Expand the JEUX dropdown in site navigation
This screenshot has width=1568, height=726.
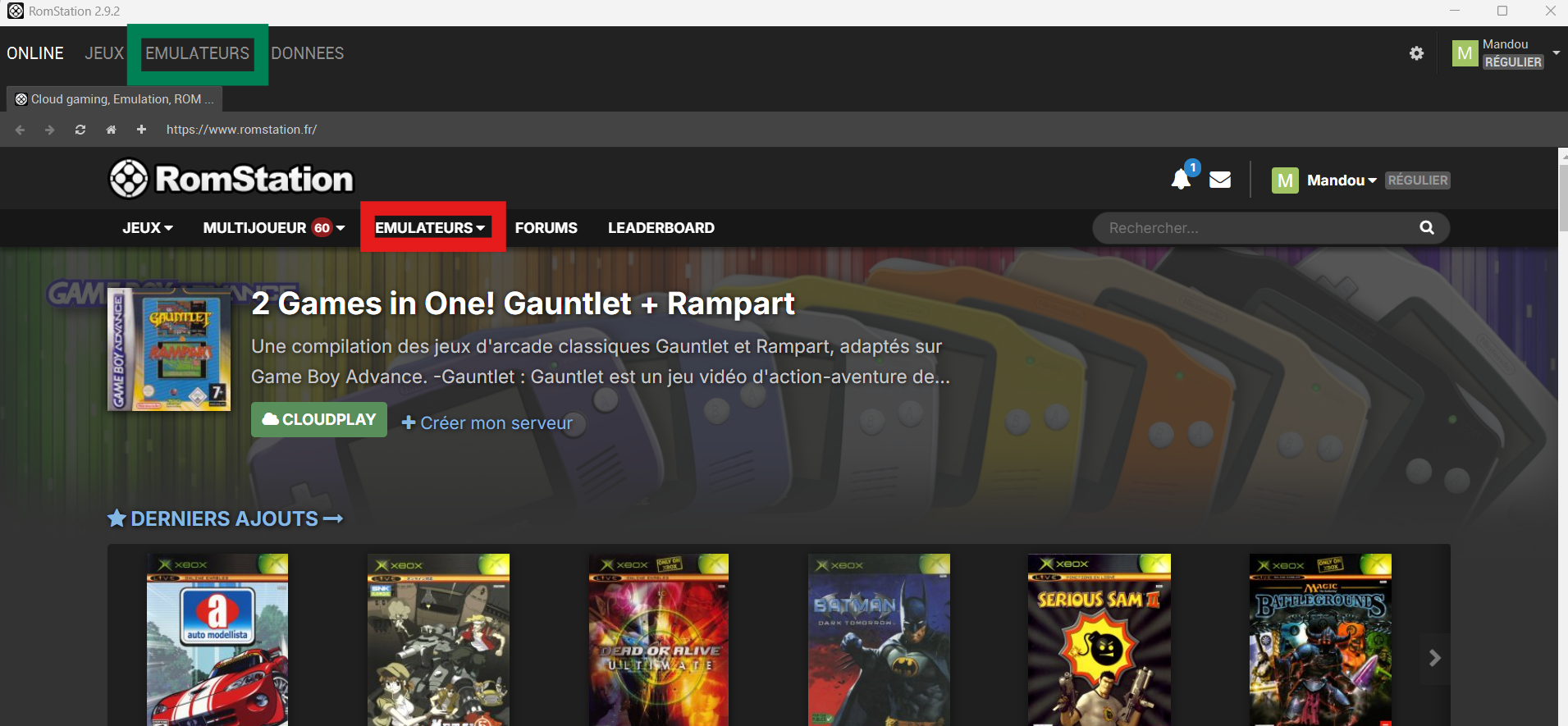148,228
